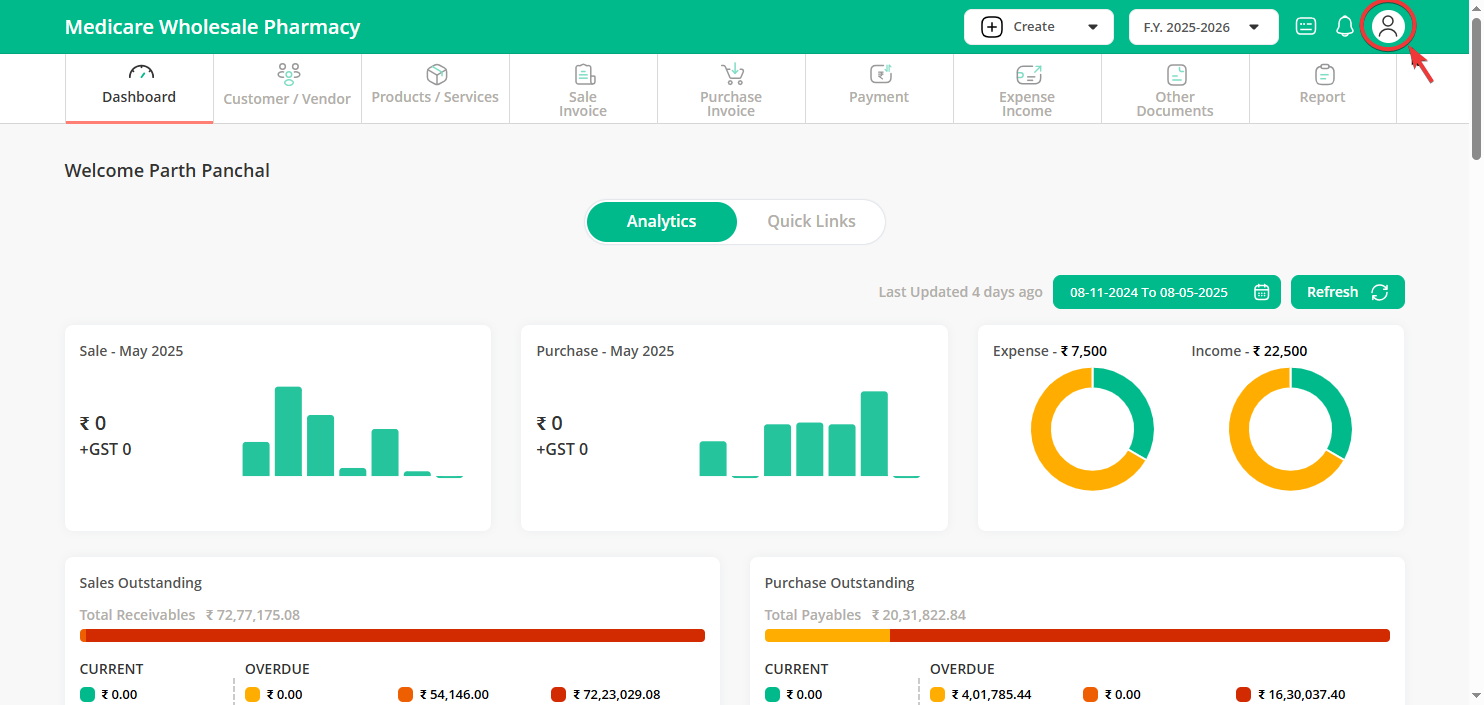Click the notification bell icon
Screen dimensions: 1484x705
point(1345,27)
